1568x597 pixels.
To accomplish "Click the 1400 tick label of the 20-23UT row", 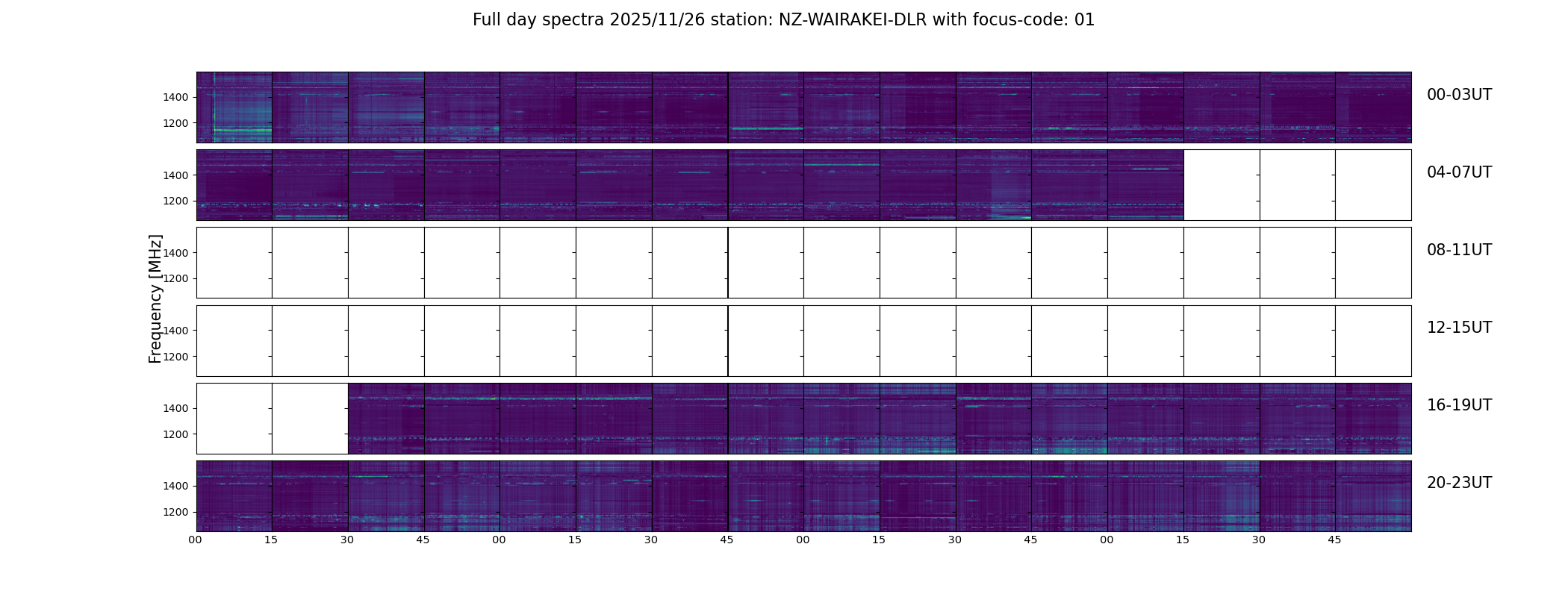I will [x=176, y=486].
